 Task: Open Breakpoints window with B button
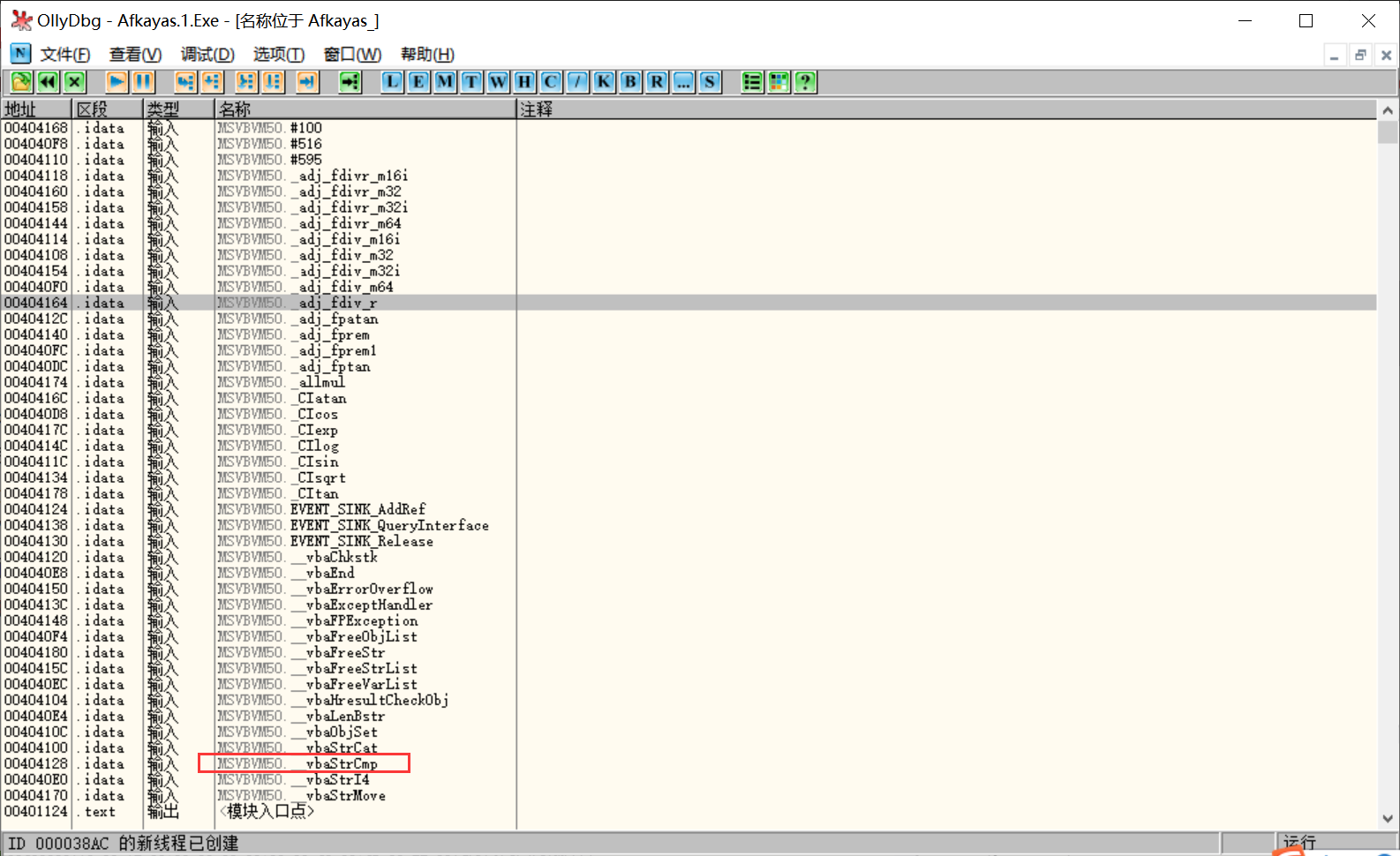(630, 82)
